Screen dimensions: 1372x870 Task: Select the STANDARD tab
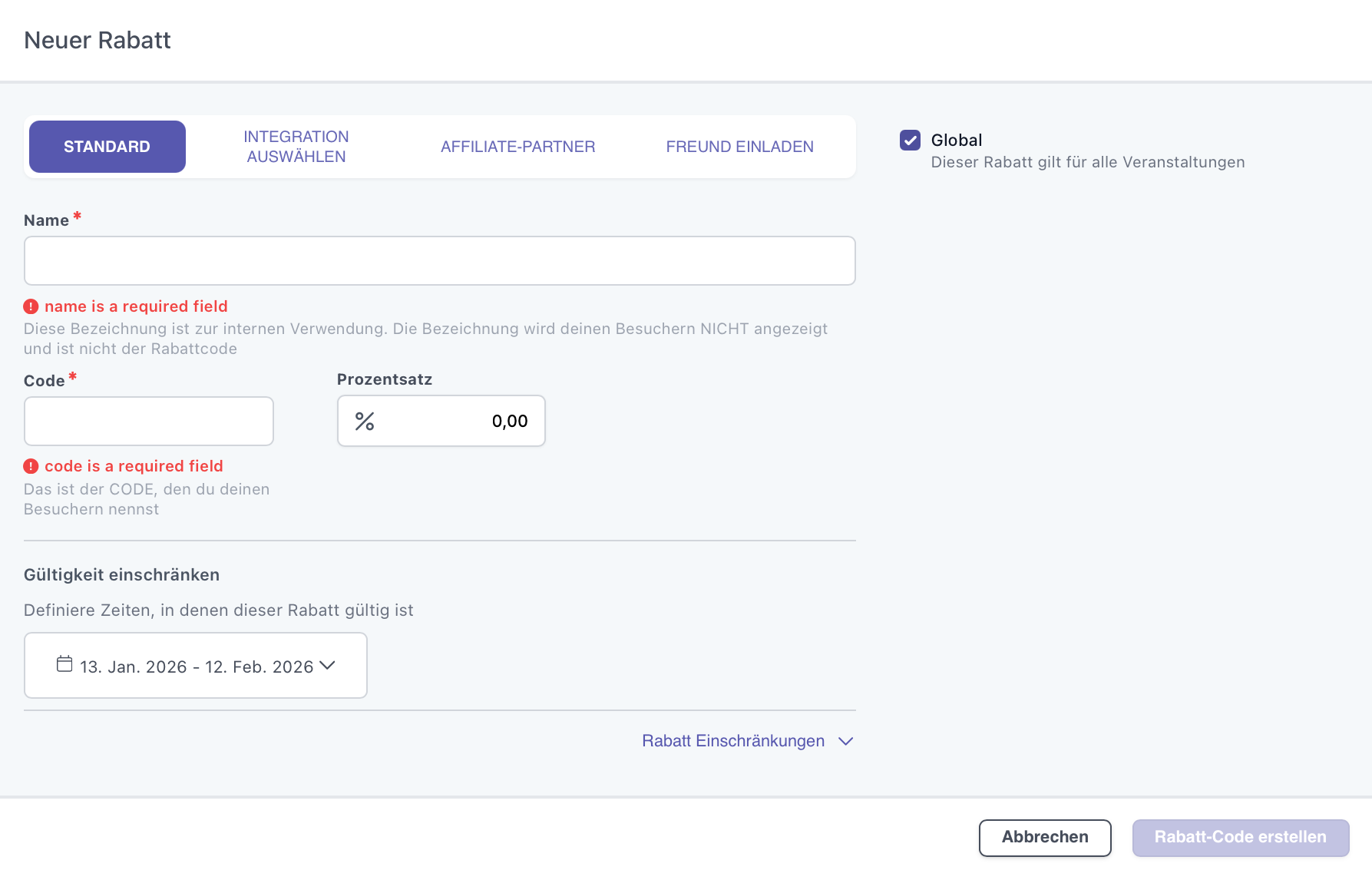point(107,147)
